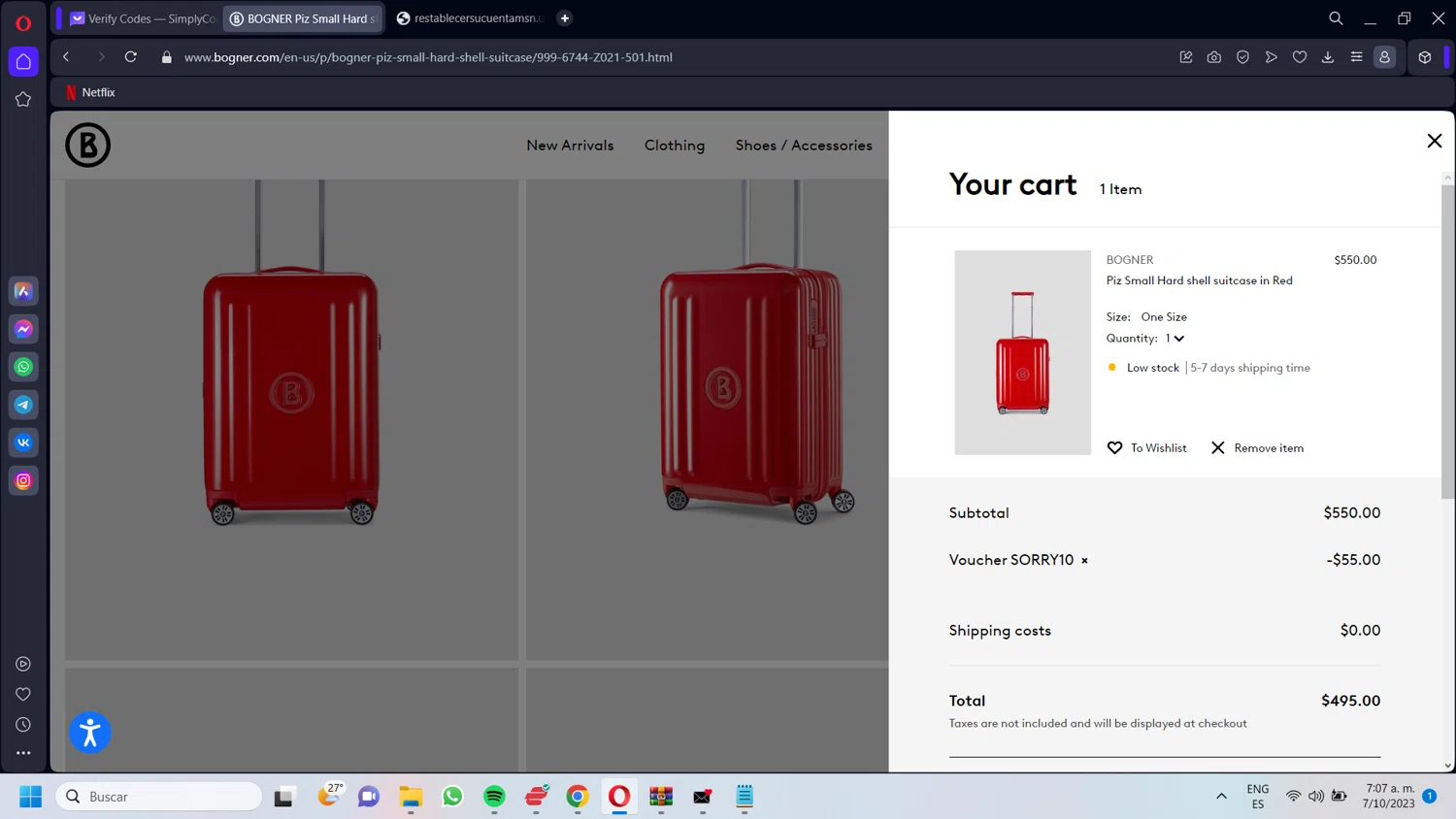This screenshot has height=819, width=1456.
Task: Open the Opera ad blocker shield
Action: click(x=1242, y=57)
